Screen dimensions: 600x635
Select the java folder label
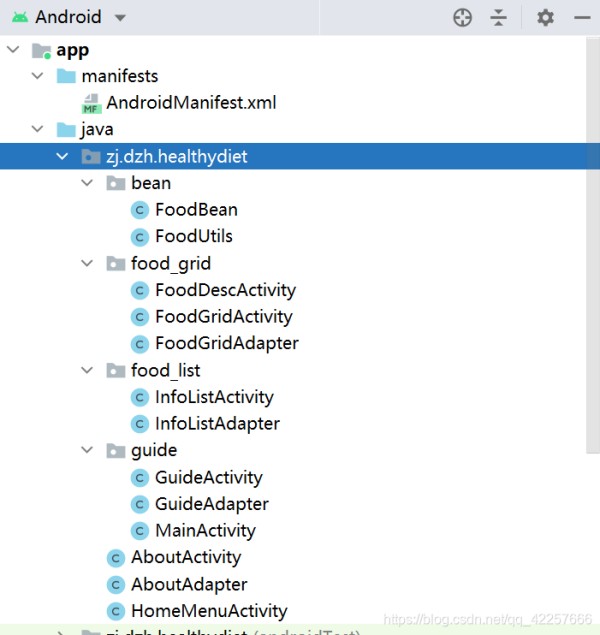pyautogui.click(x=97, y=130)
